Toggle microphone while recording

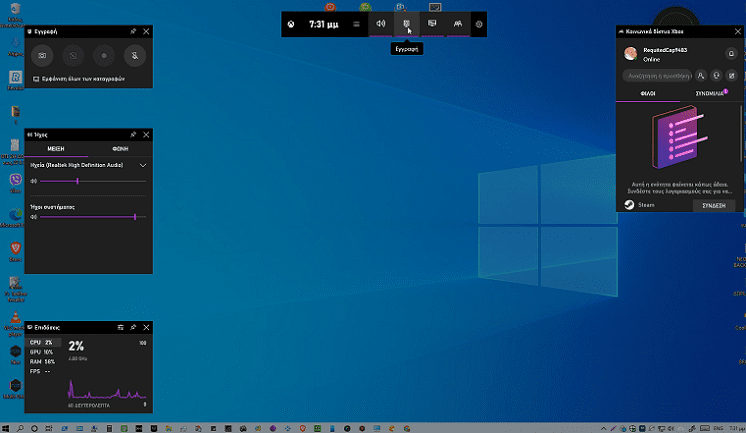click(135, 56)
